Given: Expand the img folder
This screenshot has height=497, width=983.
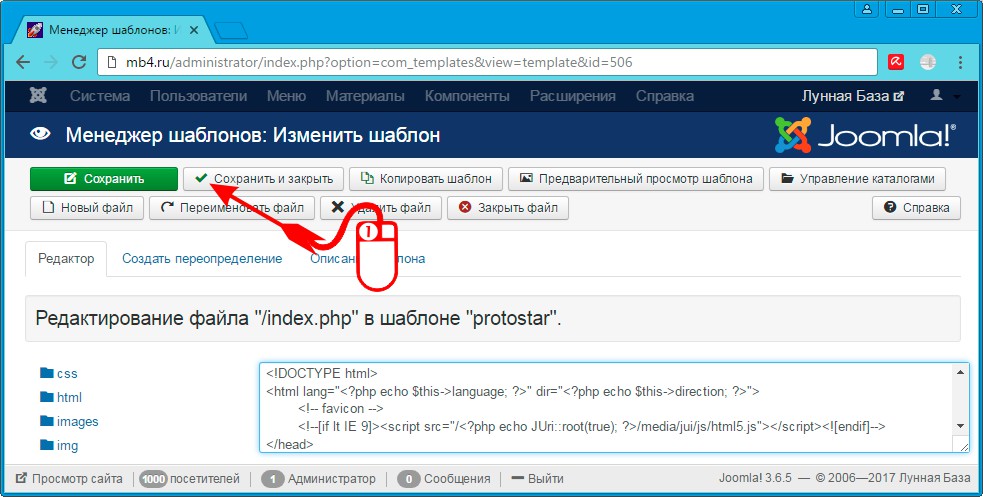Looking at the screenshot, I should pyautogui.click(x=59, y=446).
